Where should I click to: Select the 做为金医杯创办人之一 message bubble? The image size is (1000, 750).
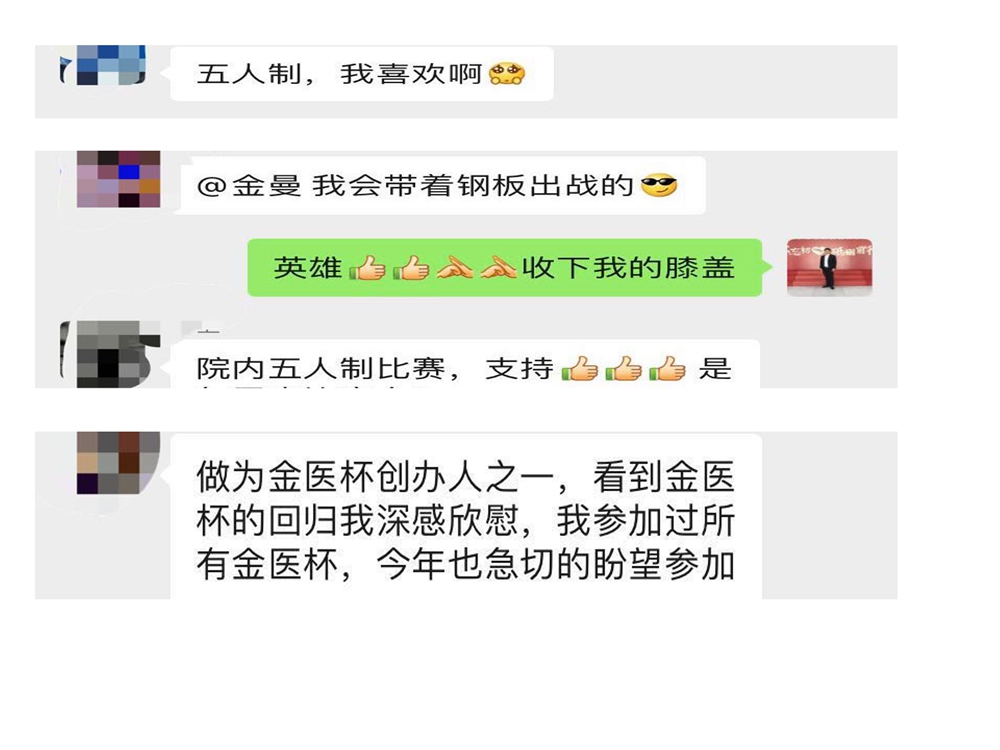[466, 517]
